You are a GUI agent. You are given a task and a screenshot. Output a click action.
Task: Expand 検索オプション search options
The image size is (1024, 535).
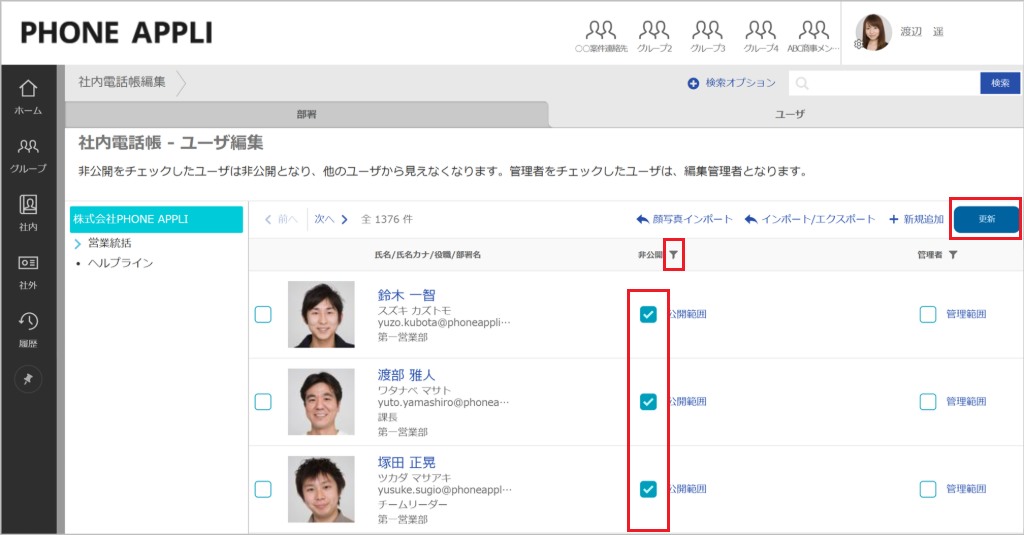[x=731, y=83]
